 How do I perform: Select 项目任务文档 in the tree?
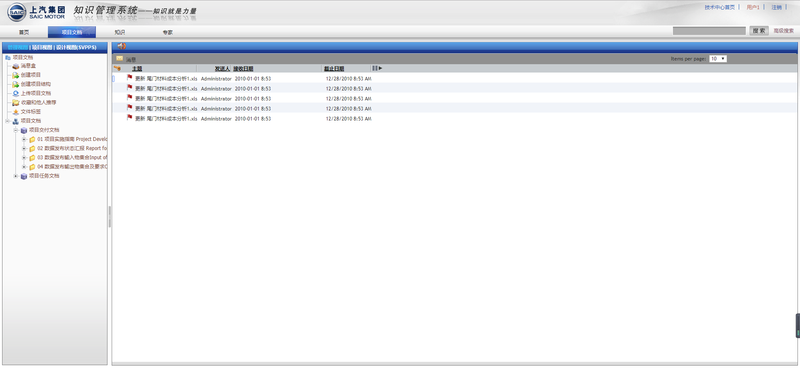point(44,176)
